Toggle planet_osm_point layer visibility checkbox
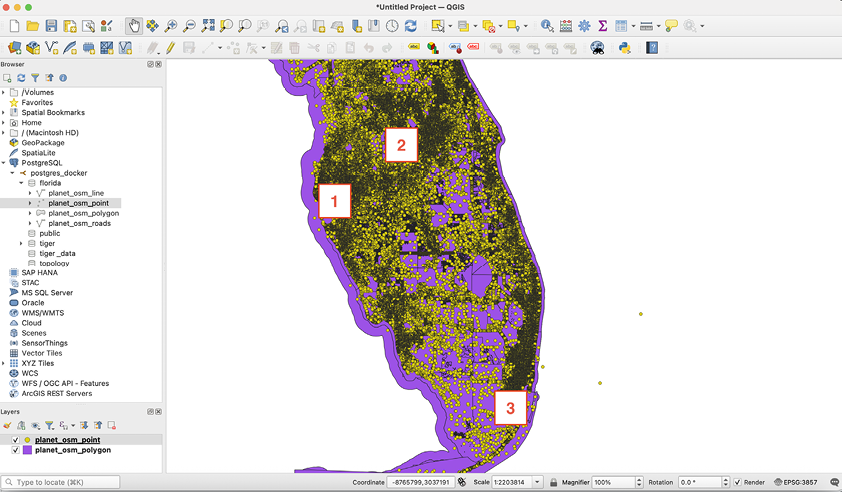 pyautogui.click(x=16, y=440)
